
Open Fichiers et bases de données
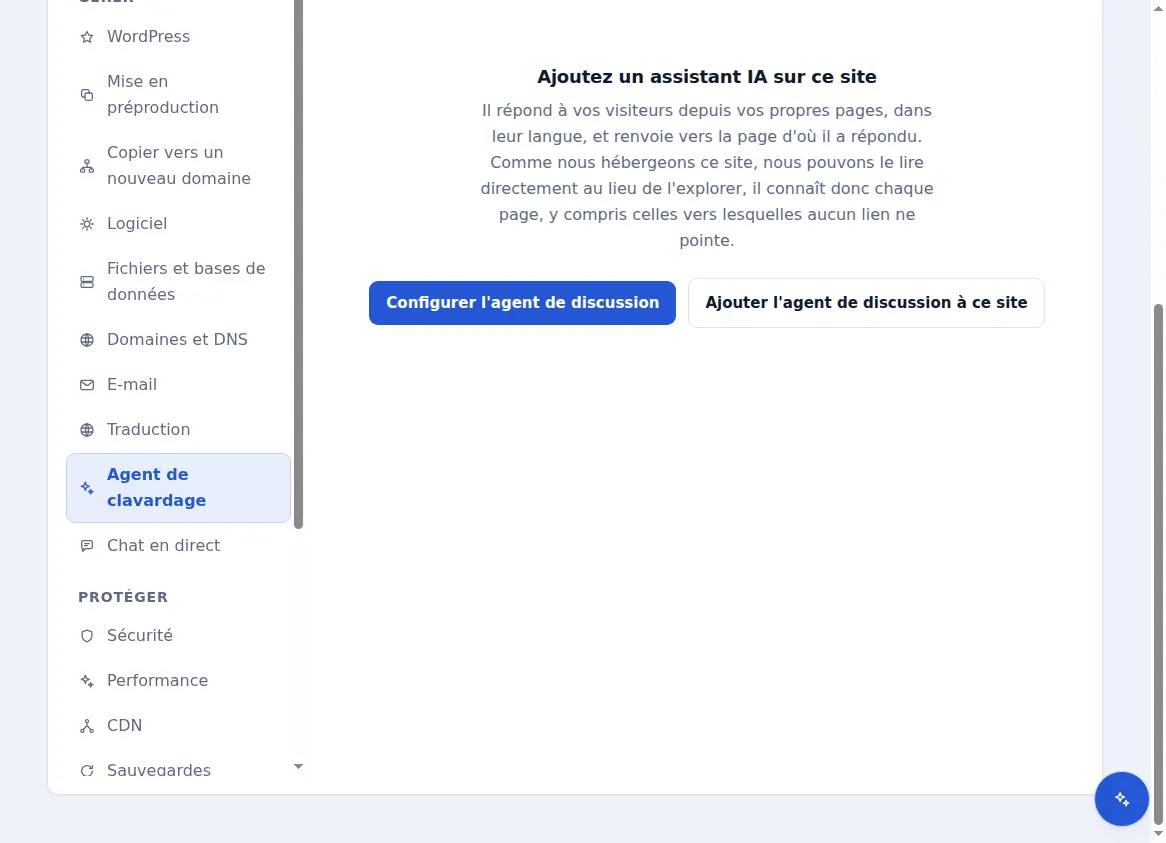178,281
